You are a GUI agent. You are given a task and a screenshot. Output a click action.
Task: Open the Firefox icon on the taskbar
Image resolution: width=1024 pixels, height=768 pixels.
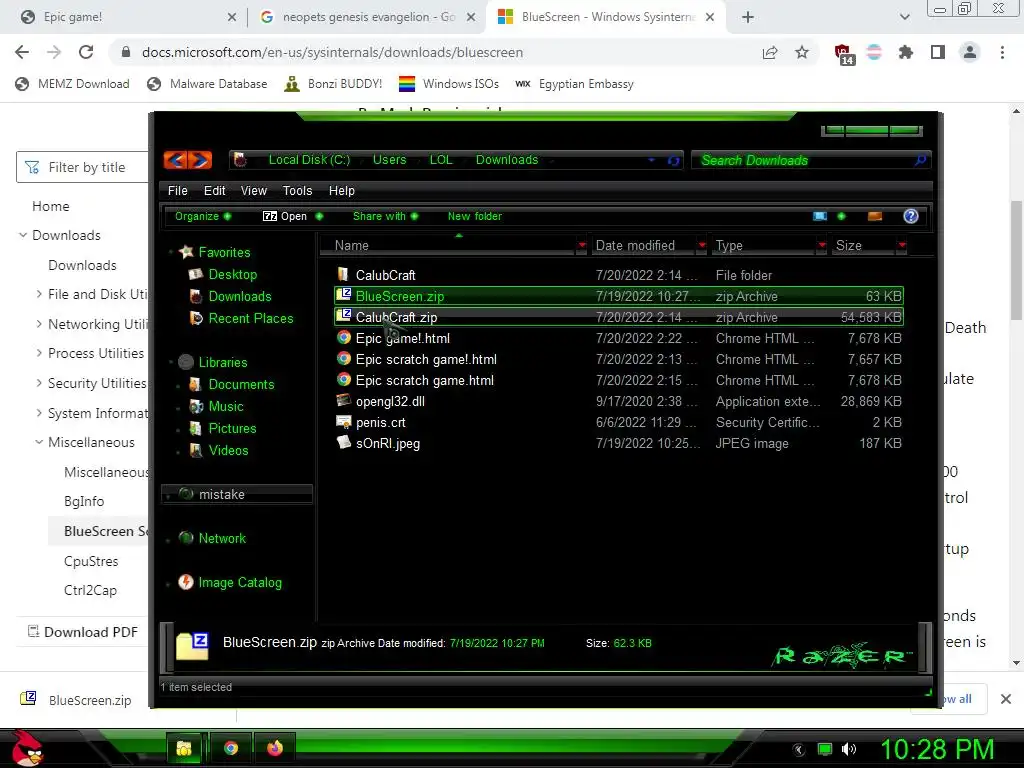point(275,748)
